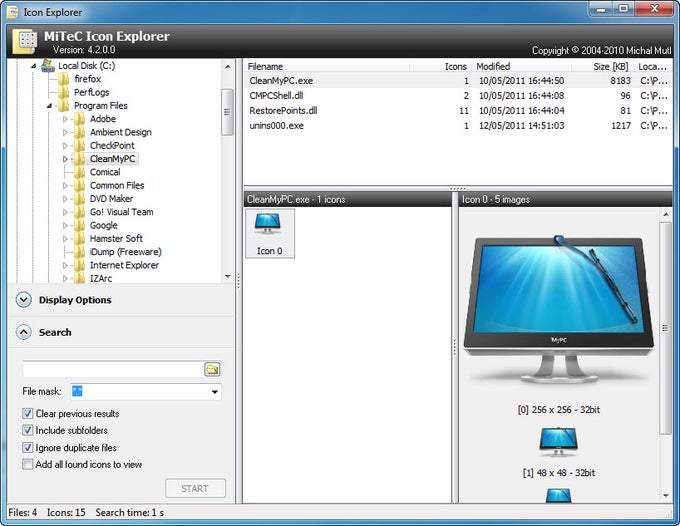Select the 256 x 256 monitor image
The height and width of the screenshot is (526, 680).
[559, 311]
